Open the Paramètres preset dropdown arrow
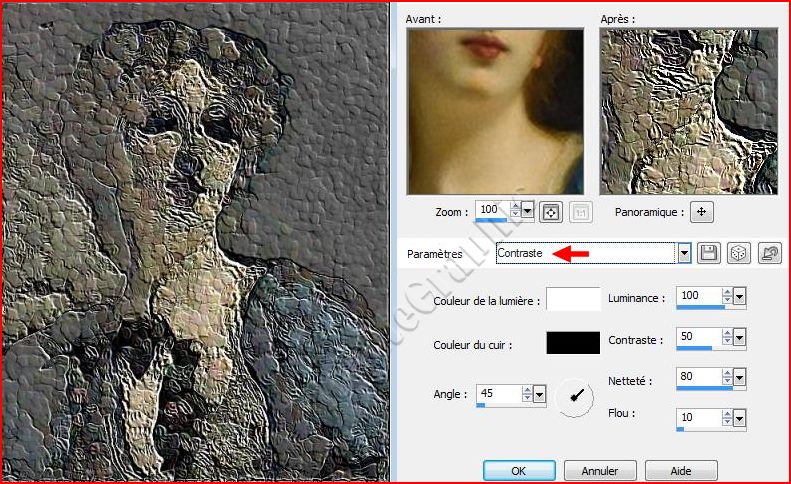This screenshot has width=791, height=484. click(685, 253)
